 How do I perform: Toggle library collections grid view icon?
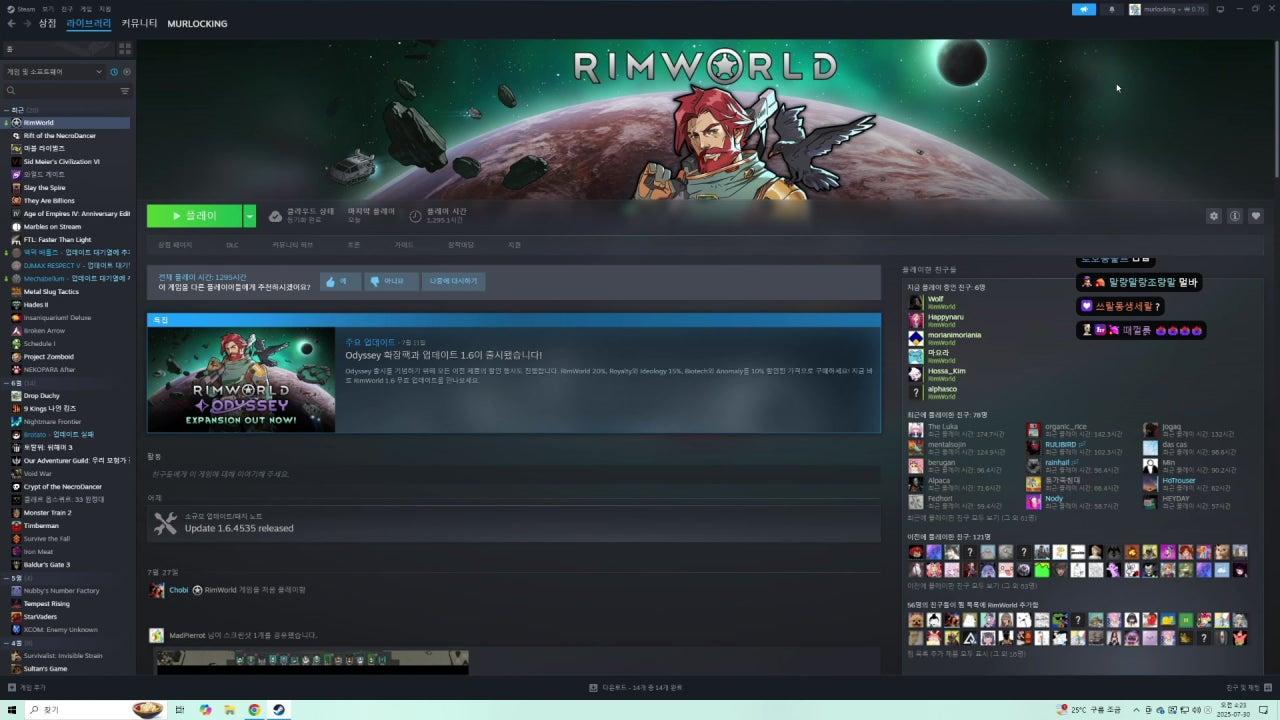[x=125, y=48]
